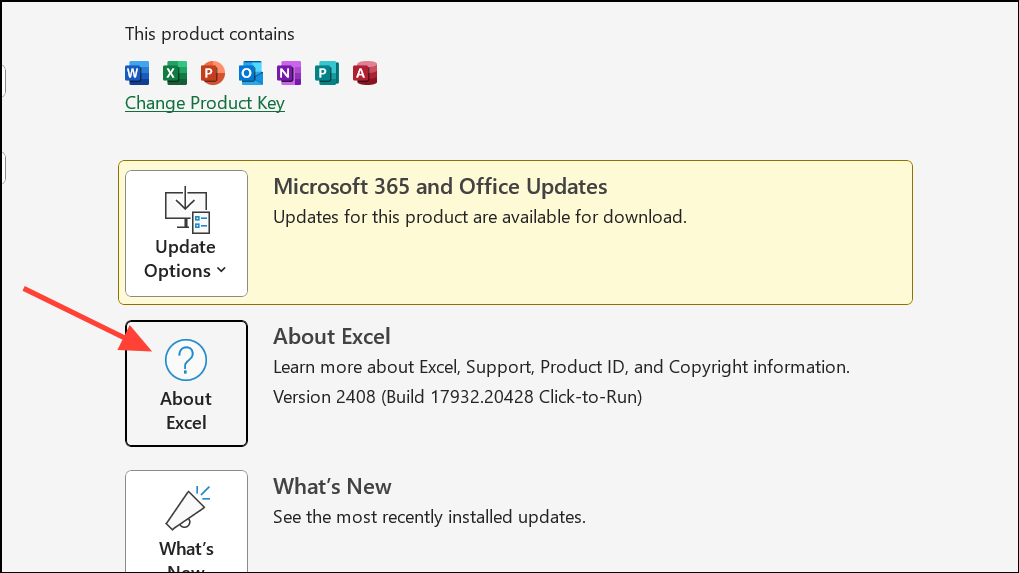
Task: Click the megaphone icon for What's New
Action: [x=187, y=507]
